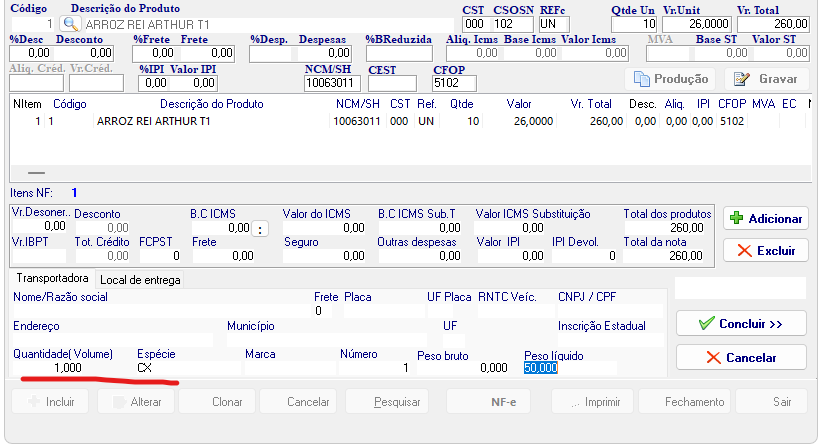The height and width of the screenshot is (445, 819).
Task: Click the Marca input field
Action: point(290,368)
